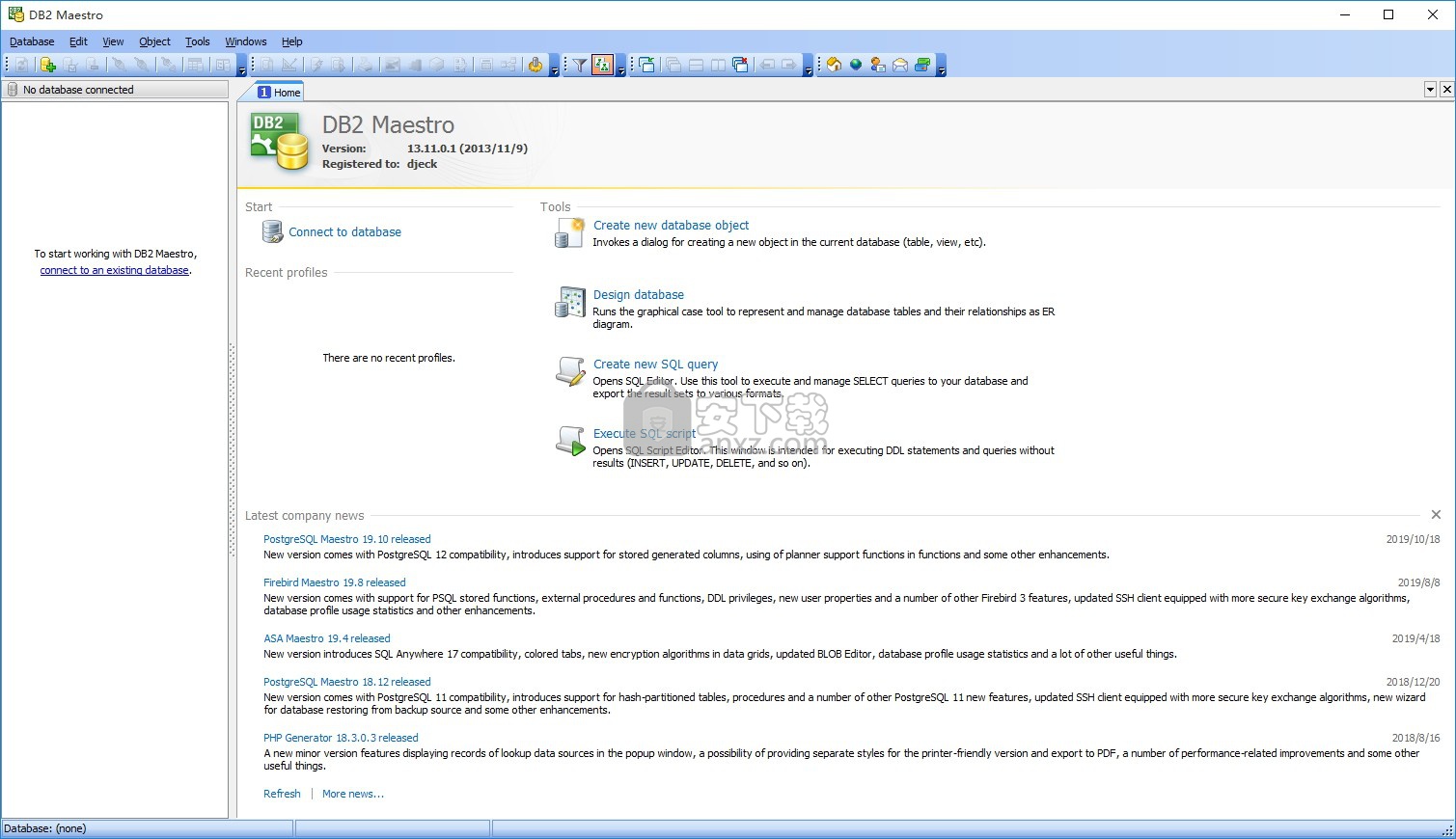1456x839 pixels.
Task: Open the Help menu
Action: [x=291, y=41]
